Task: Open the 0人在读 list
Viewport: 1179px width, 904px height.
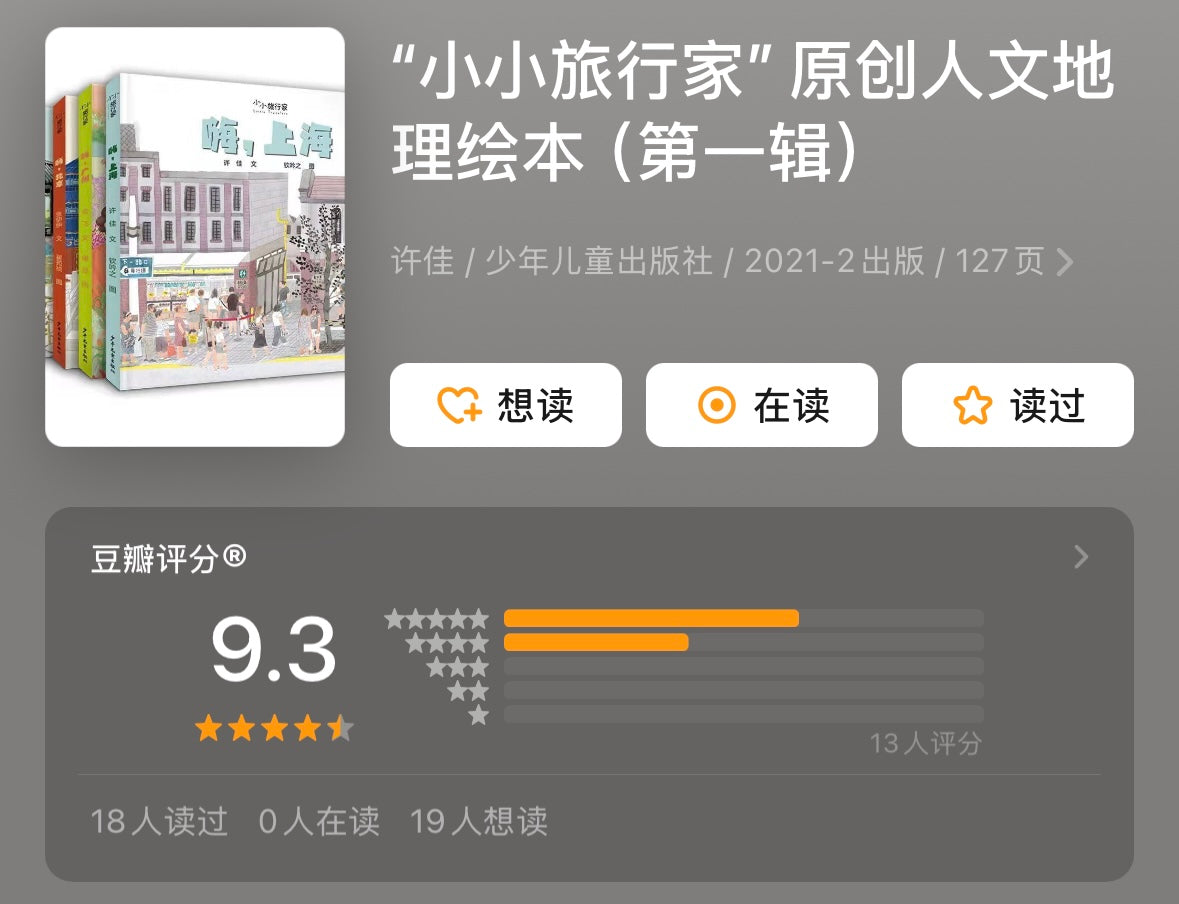Action: coord(319,821)
